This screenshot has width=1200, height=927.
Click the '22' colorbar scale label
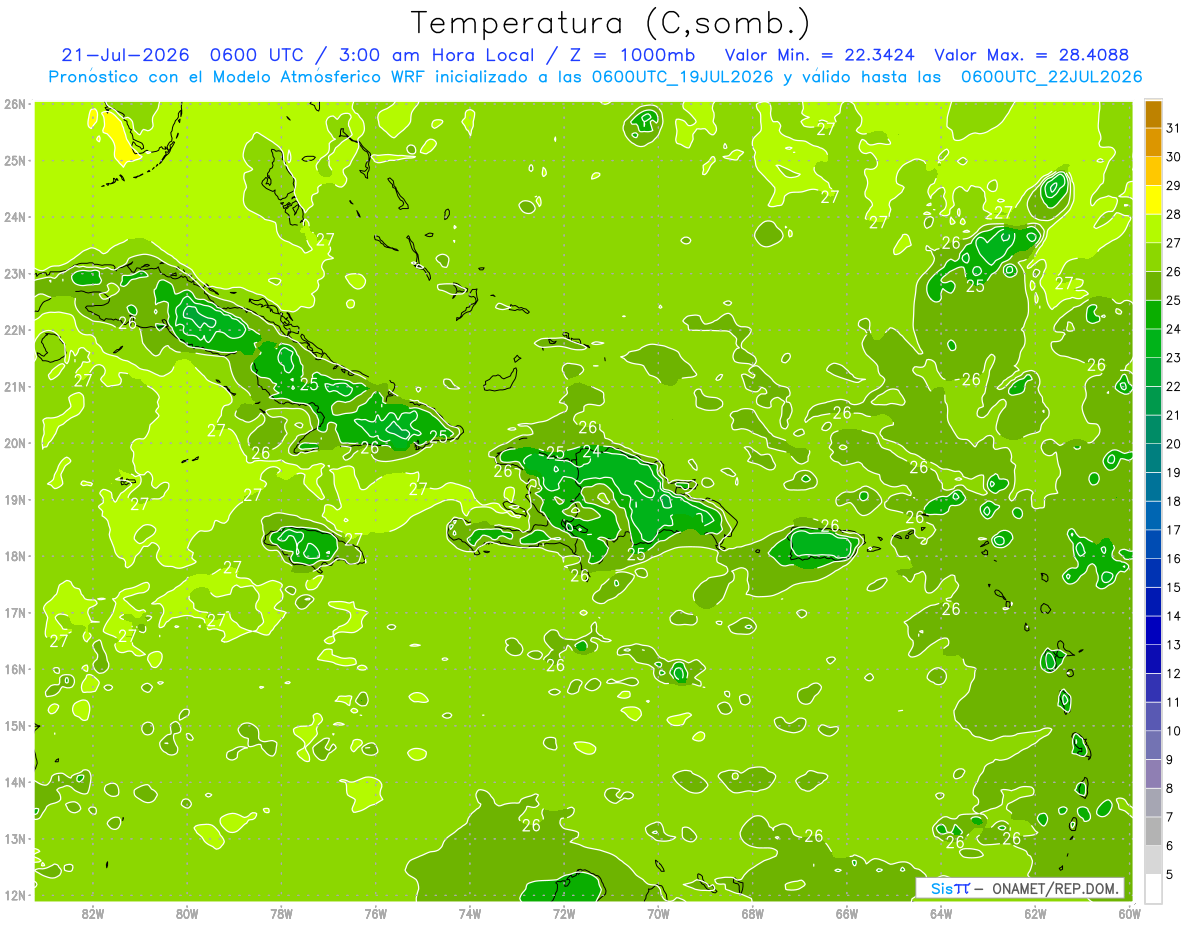[1174, 387]
